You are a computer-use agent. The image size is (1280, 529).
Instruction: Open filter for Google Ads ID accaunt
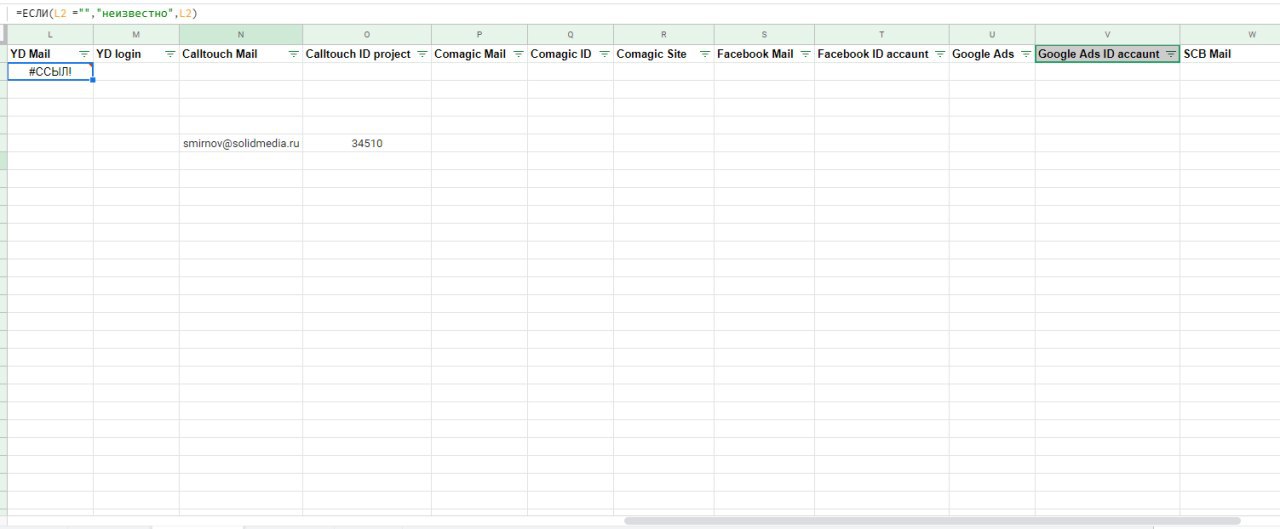(1170, 54)
